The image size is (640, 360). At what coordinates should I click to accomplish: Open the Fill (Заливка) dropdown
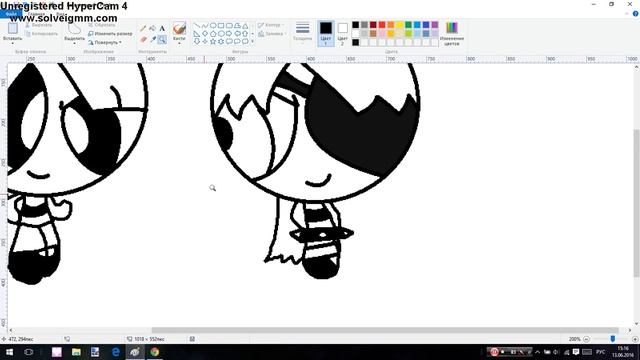pos(272,34)
